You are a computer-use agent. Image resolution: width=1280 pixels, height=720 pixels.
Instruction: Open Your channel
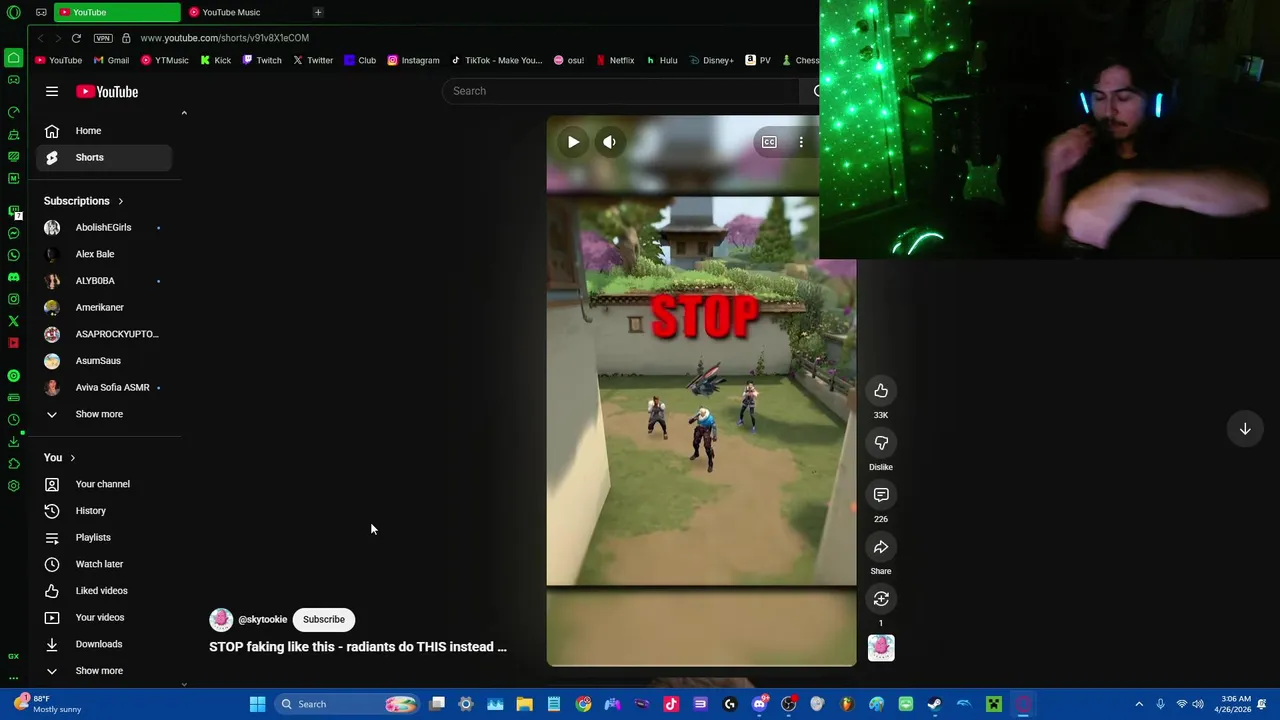coord(104,484)
